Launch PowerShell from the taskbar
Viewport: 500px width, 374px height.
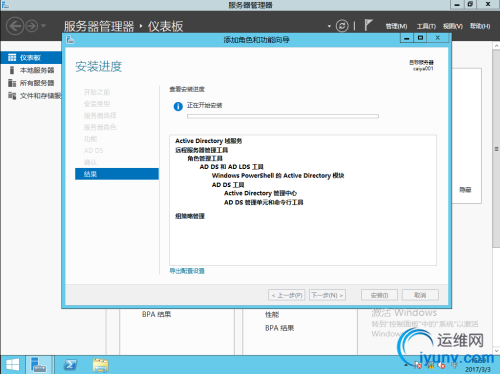(70, 365)
